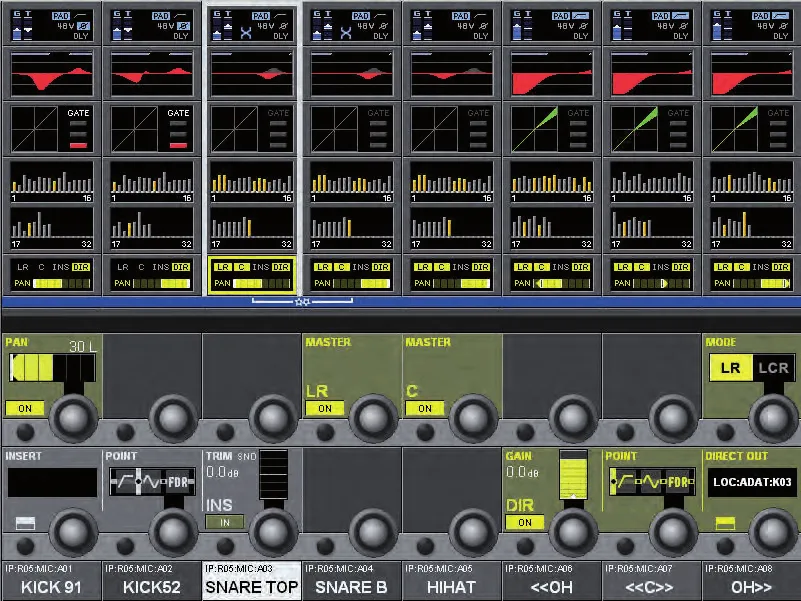Open bus sends 17-32 block of KICK52
801x601 pixels.
pyautogui.click(x=152, y=228)
